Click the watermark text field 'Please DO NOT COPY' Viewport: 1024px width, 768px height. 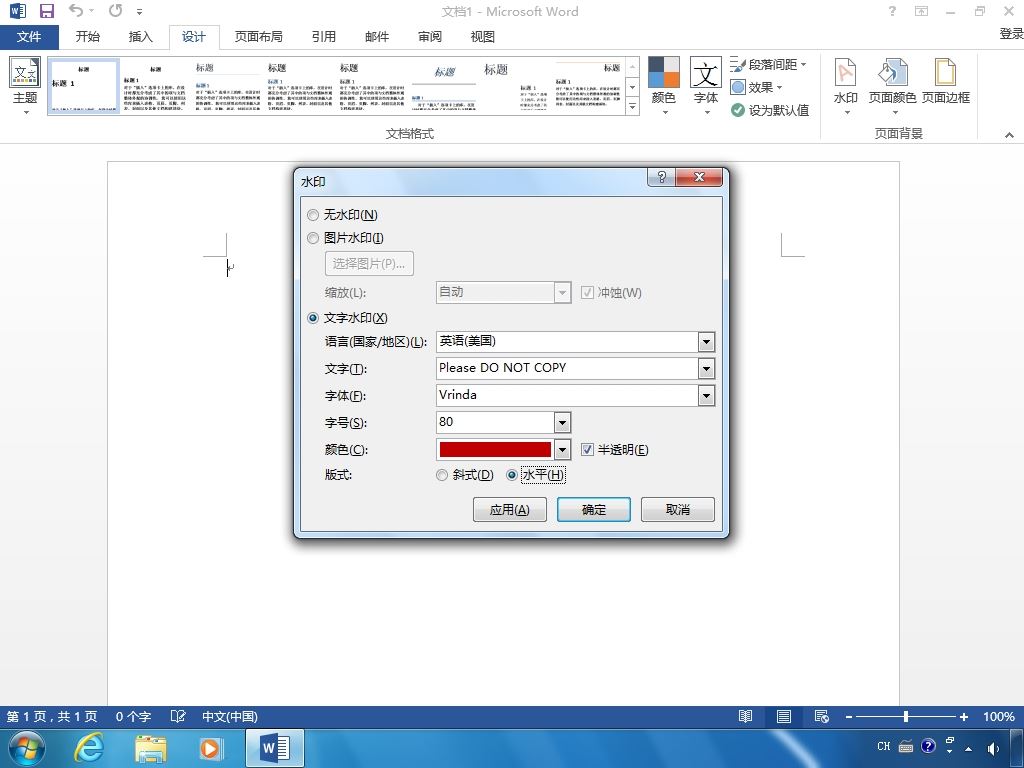(x=567, y=368)
